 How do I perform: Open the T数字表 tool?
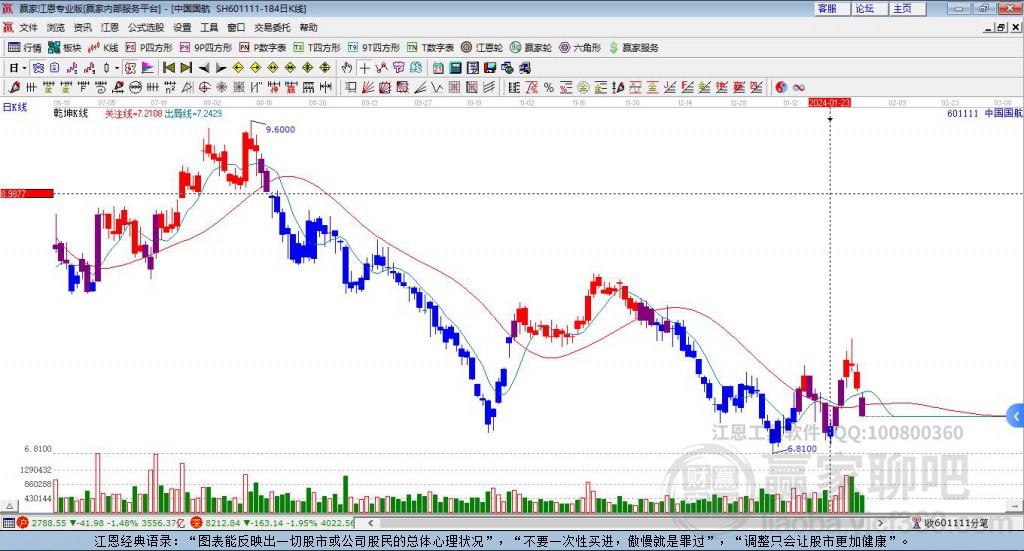coord(430,48)
